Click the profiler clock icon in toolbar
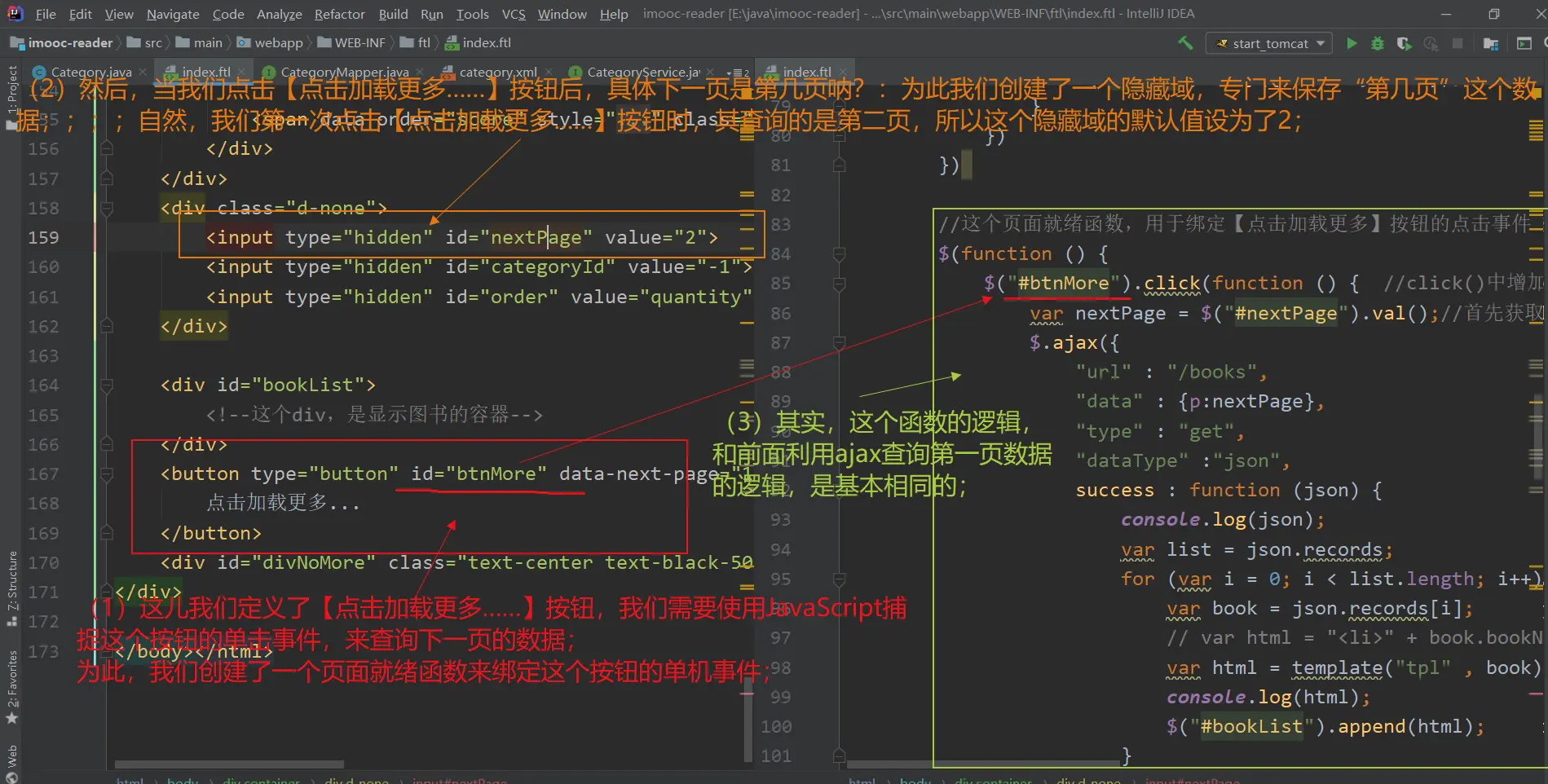Screen dimensions: 1548x784 pyautogui.click(x=1431, y=43)
